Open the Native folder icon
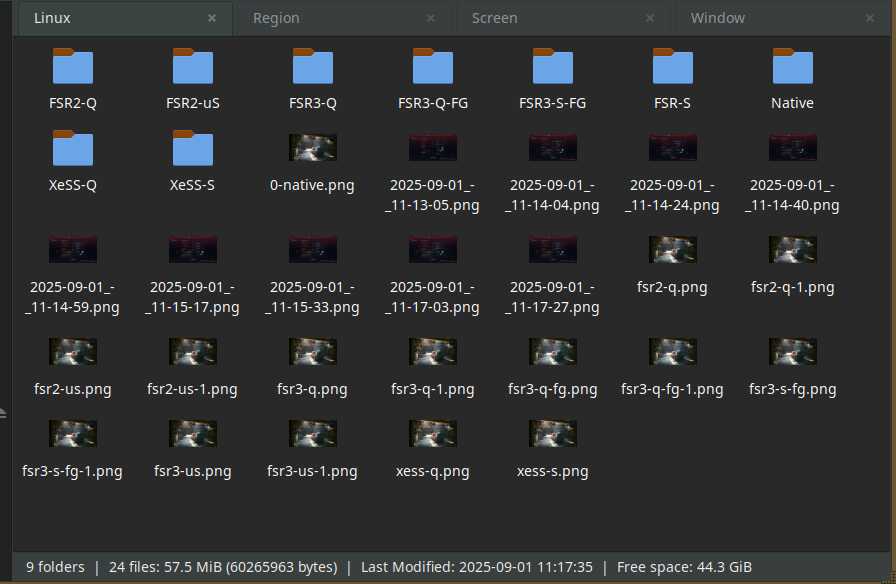Viewport: 896px width, 584px height. click(x=793, y=66)
